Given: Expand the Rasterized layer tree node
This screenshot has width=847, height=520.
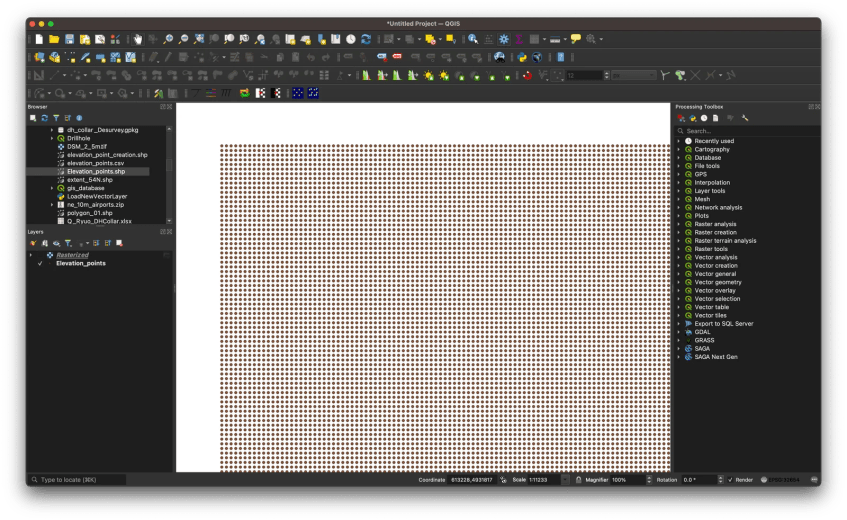Looking at the screenshot, I should pyautogui.click(x=31, y=255).
